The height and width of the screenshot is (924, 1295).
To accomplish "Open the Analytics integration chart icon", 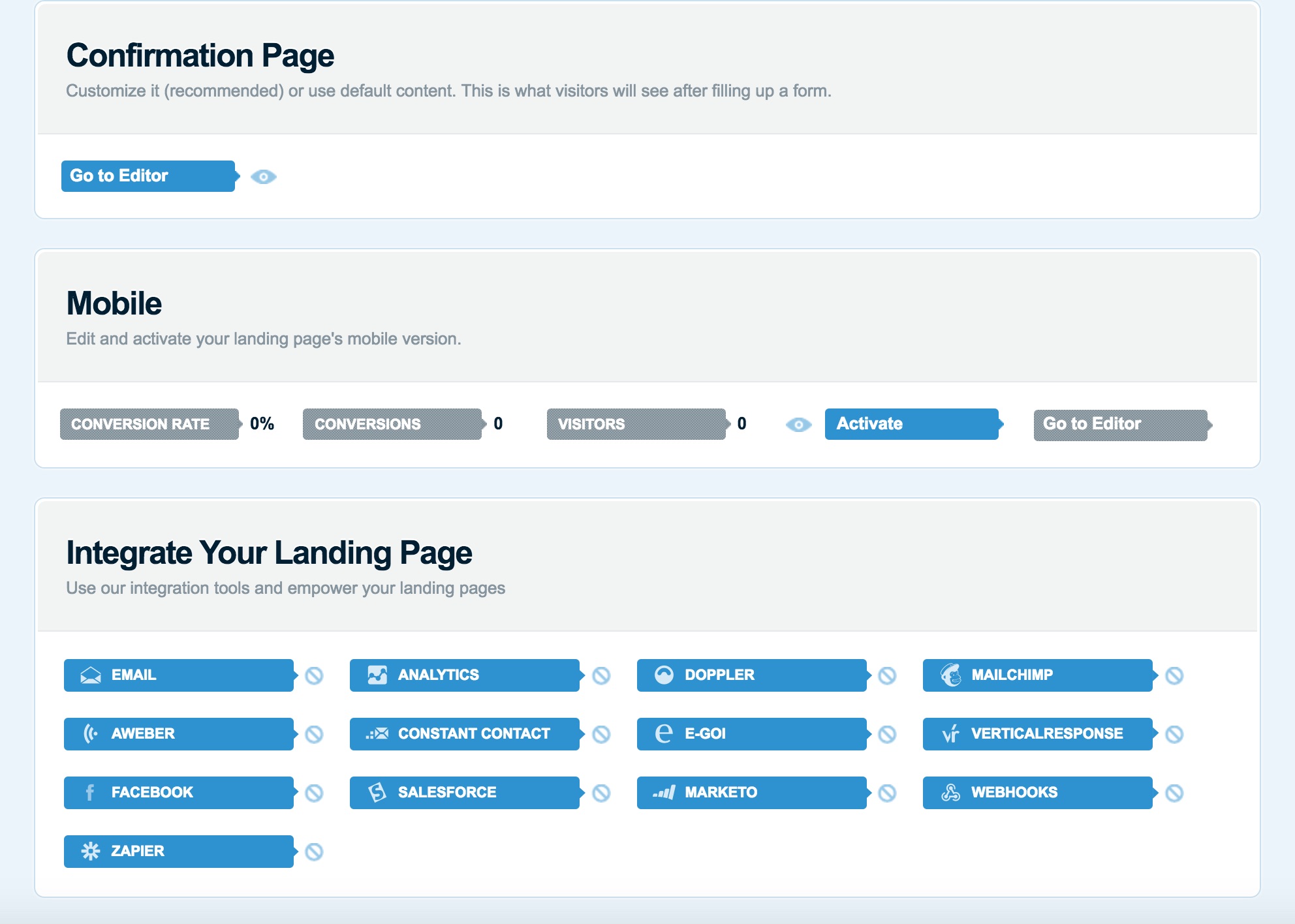I will point(377,675).
